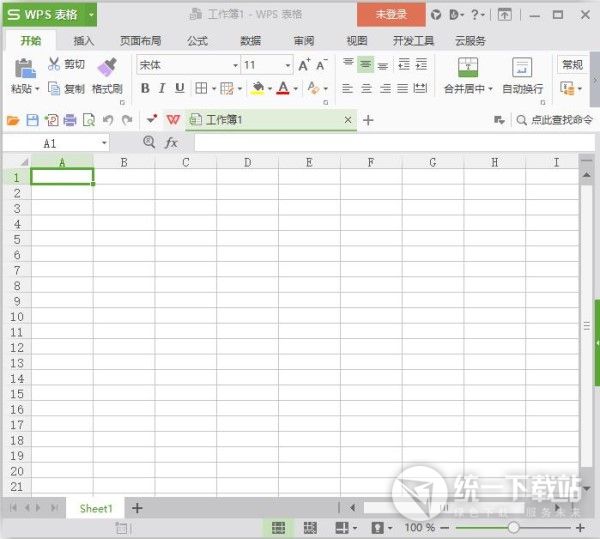Viewport: 600px width, 539px height.
Task: Save workbook with the floppy disk icon
Action: point(33,120)
